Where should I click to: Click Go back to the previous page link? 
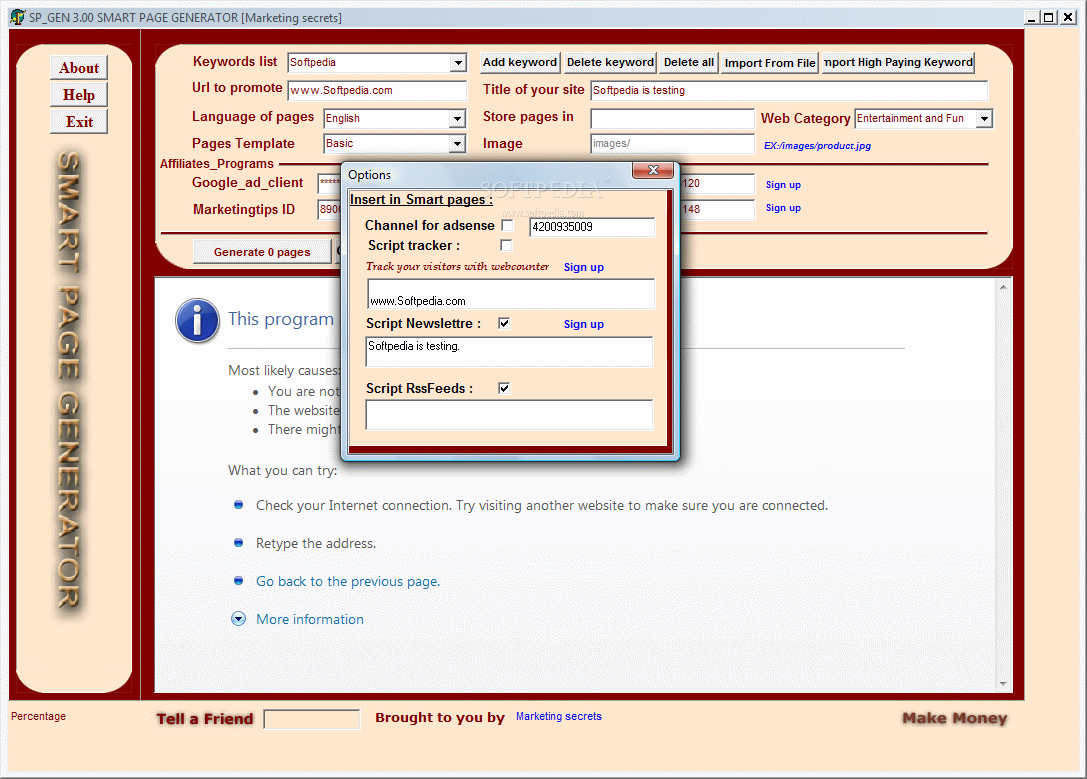click(348, 581)
